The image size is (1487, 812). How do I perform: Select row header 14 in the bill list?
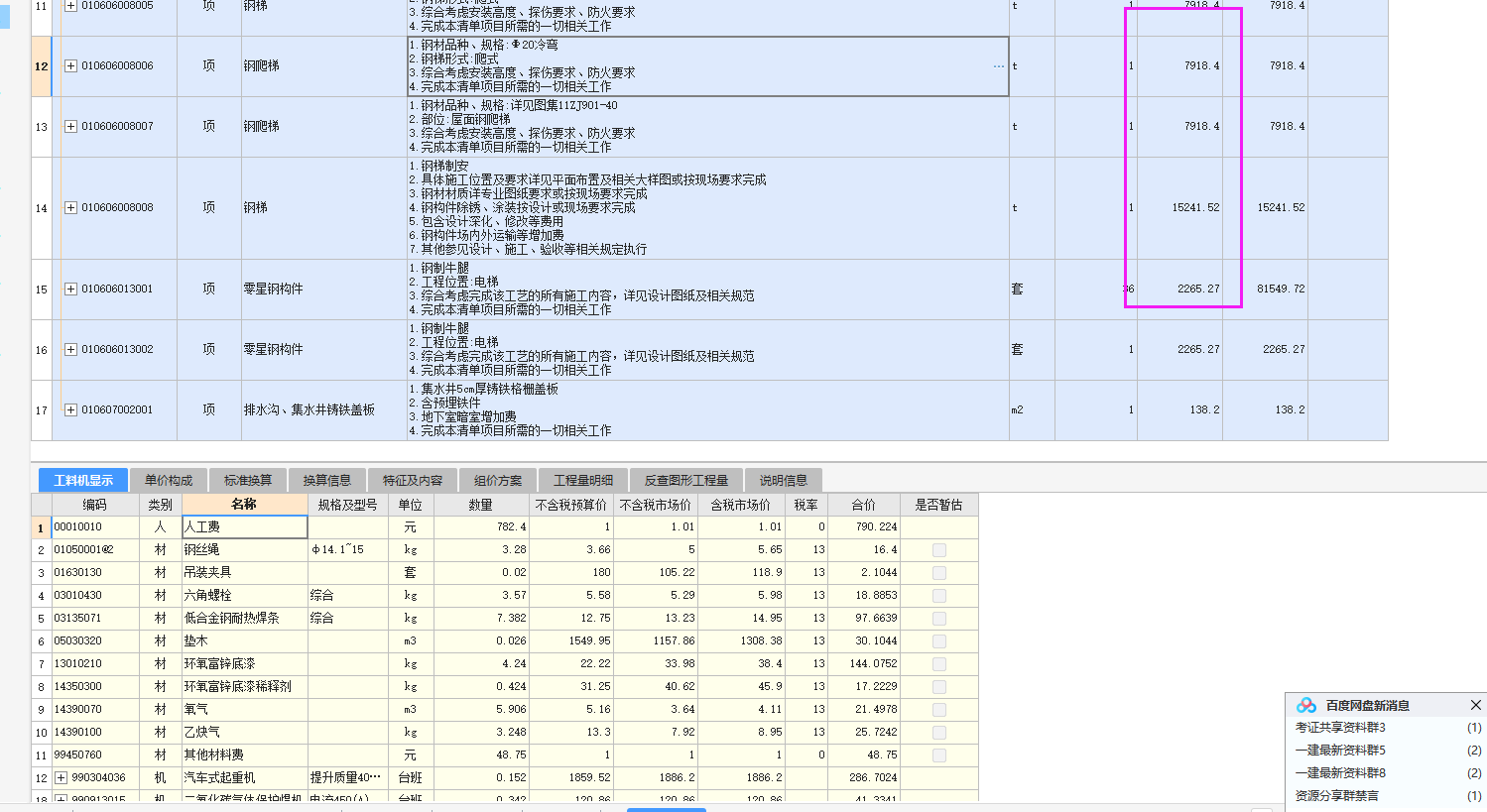(41, 208)
